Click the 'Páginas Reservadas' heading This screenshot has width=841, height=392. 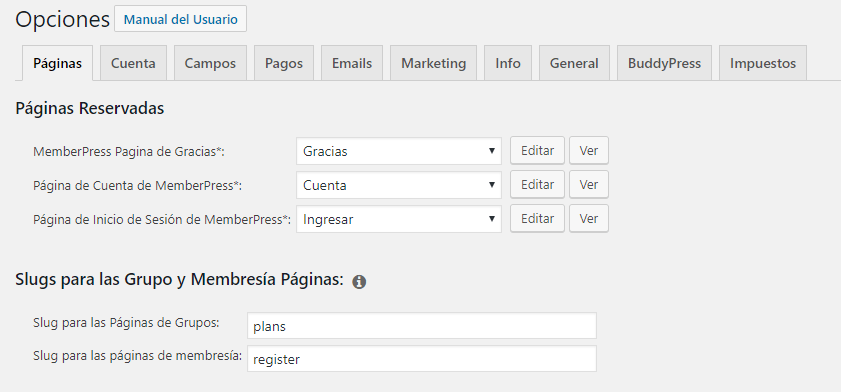click(x=90, y=108)
